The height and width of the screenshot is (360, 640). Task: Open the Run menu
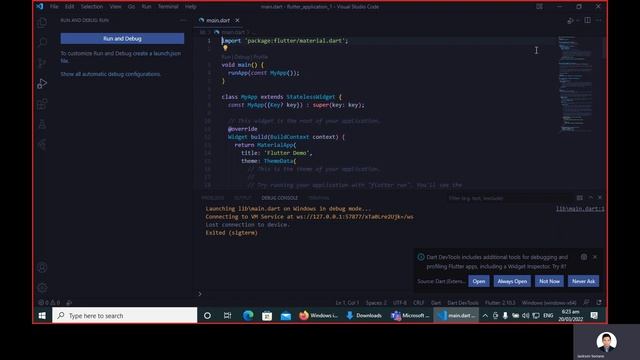[146, 7]
